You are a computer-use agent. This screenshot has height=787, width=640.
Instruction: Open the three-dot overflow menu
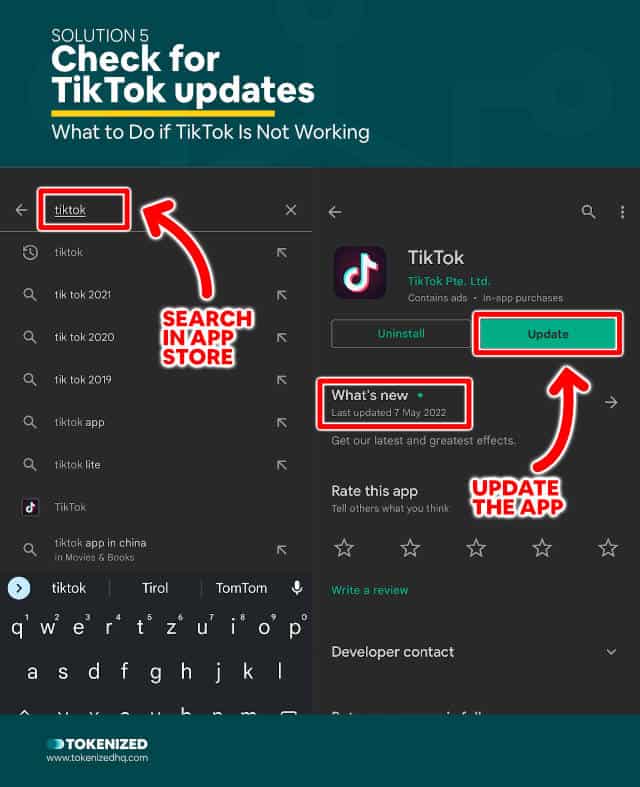click(x=622, y=212)
